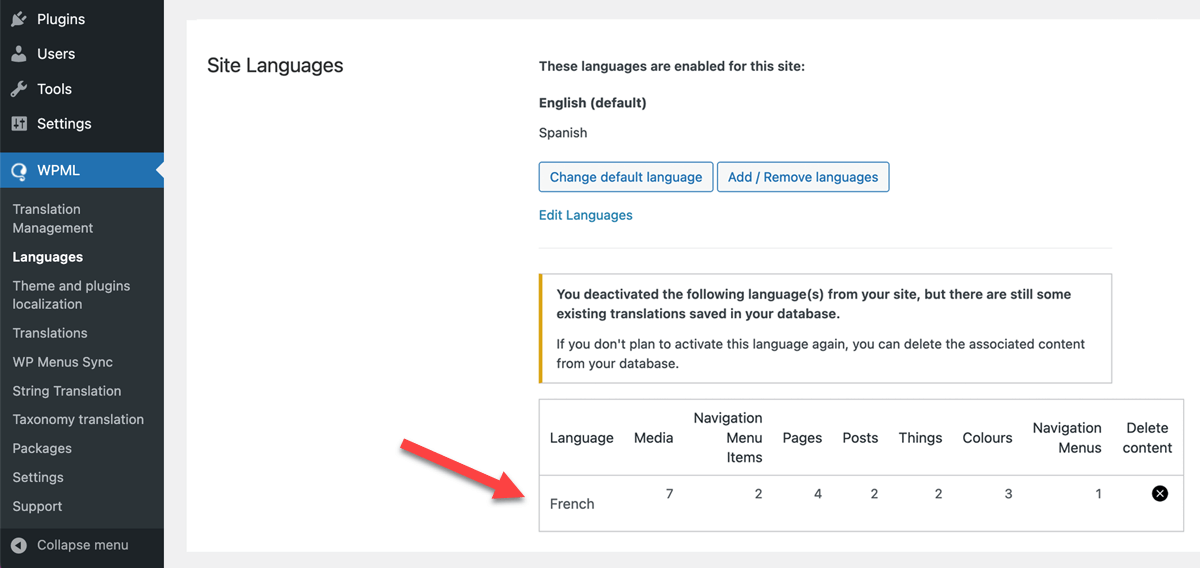Open the Translations submenu item
This screenshot has height=568, width=1200.
click(x=50, y=333)
